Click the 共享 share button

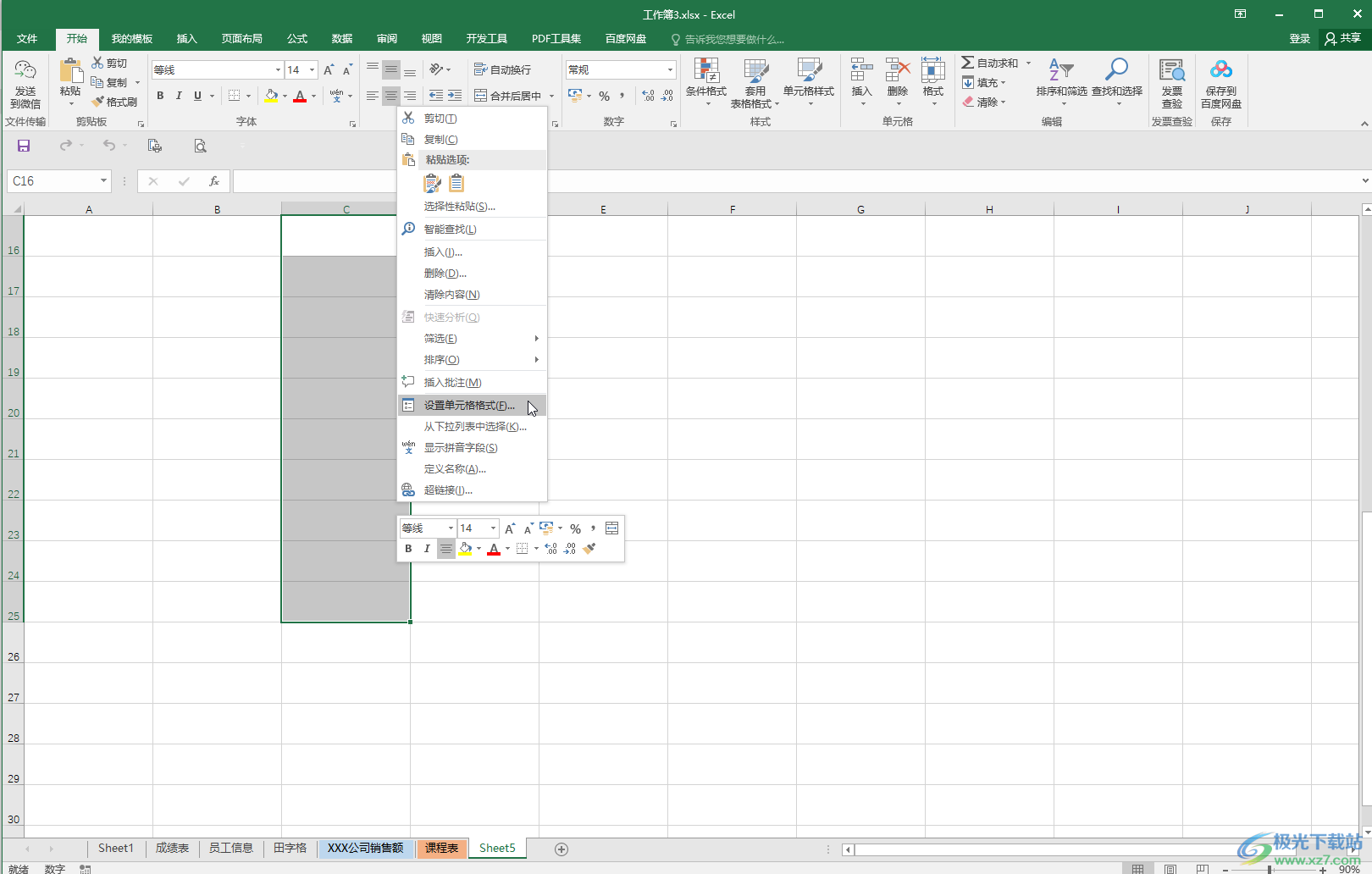click(1344, 39)
